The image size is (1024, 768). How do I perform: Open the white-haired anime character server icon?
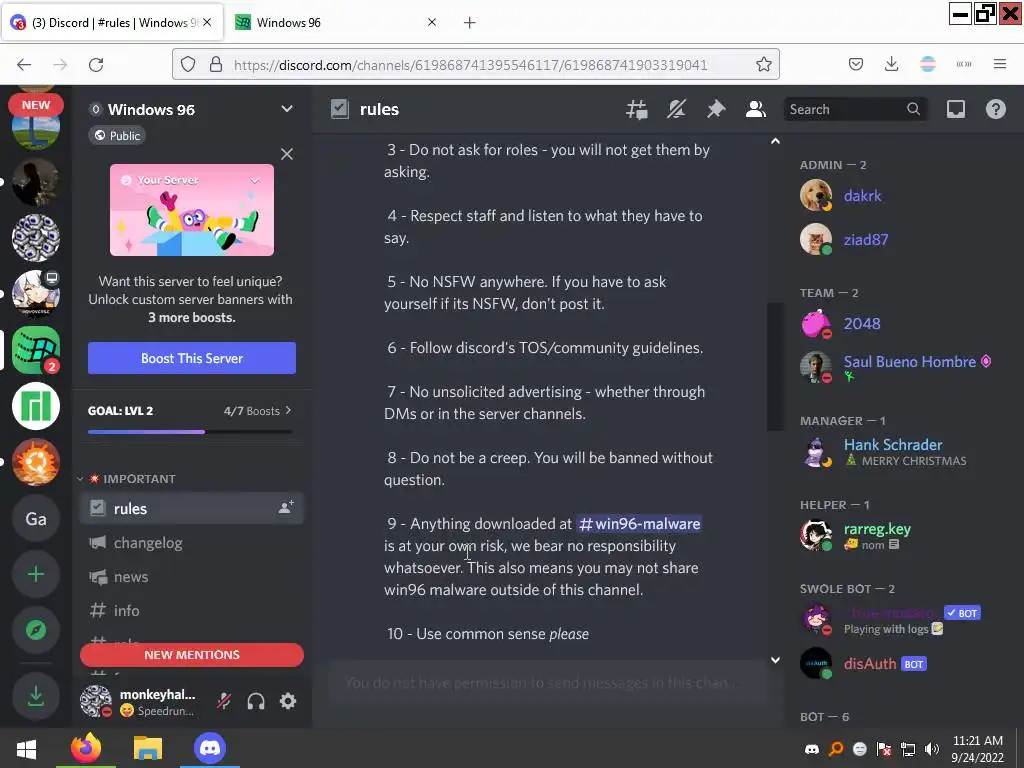36,294
